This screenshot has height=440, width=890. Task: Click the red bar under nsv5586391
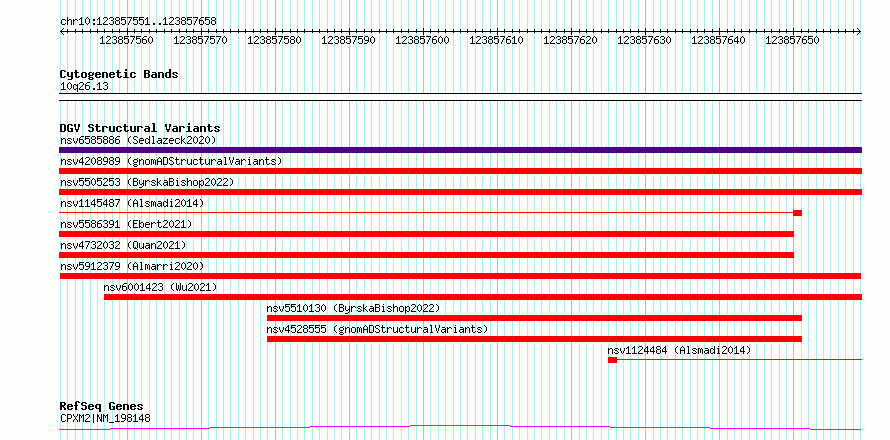click(x=426, y=234)
